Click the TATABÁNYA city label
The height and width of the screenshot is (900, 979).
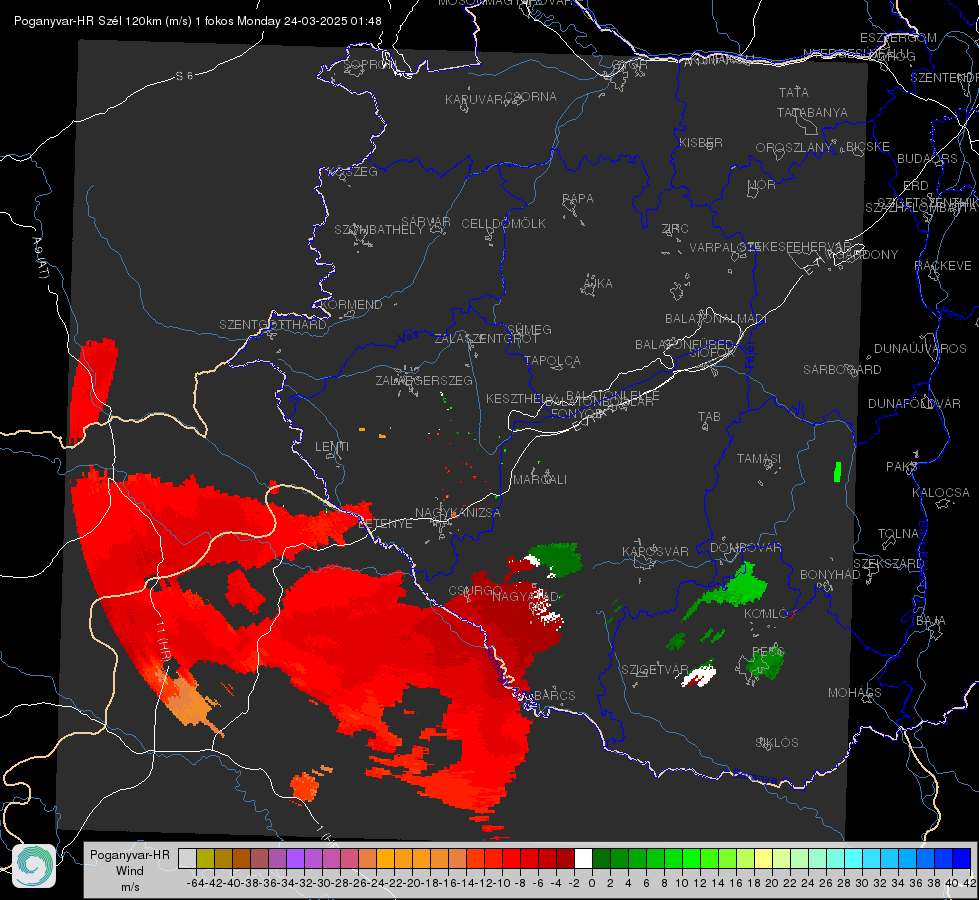[x=812, y=112]
